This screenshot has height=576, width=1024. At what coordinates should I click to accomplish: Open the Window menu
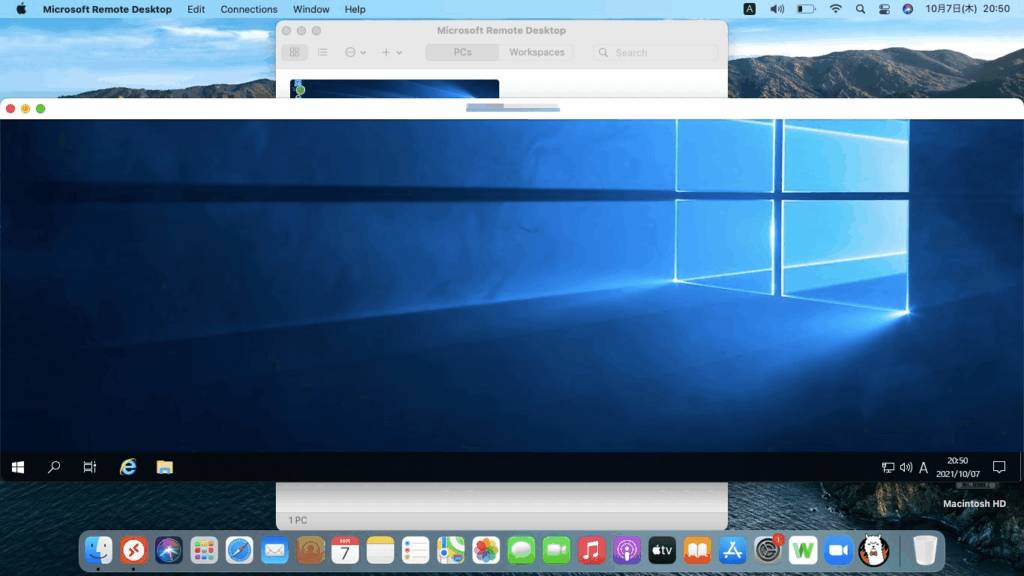[311, 9]
